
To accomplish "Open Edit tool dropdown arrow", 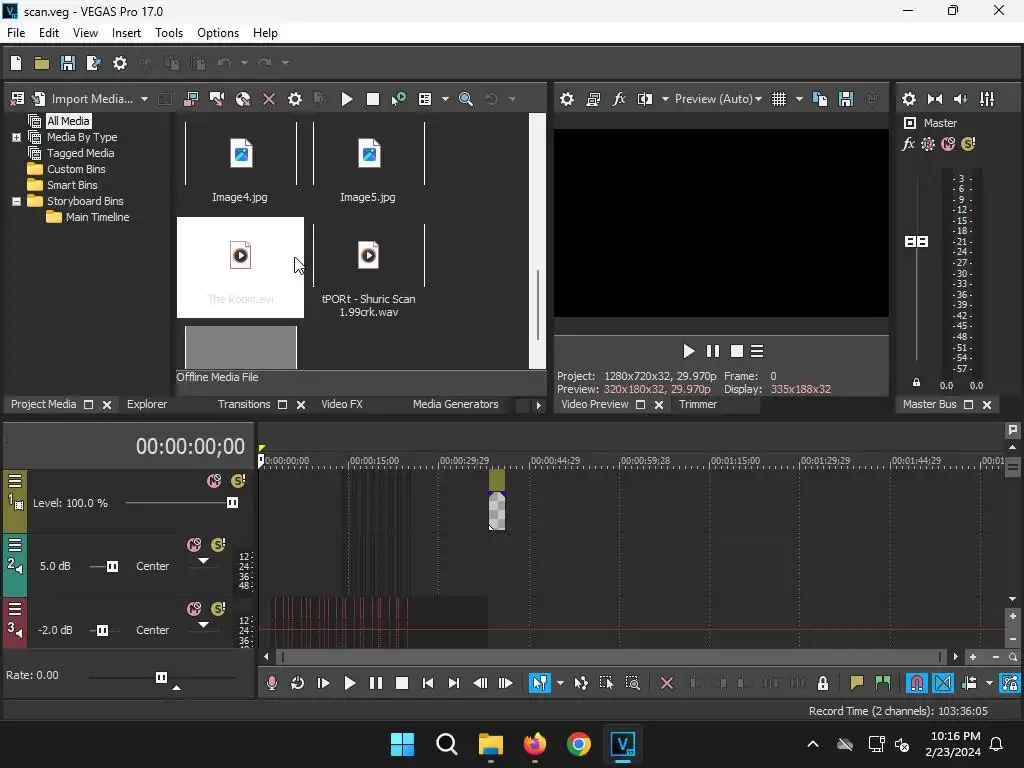I will pos(560,683).
